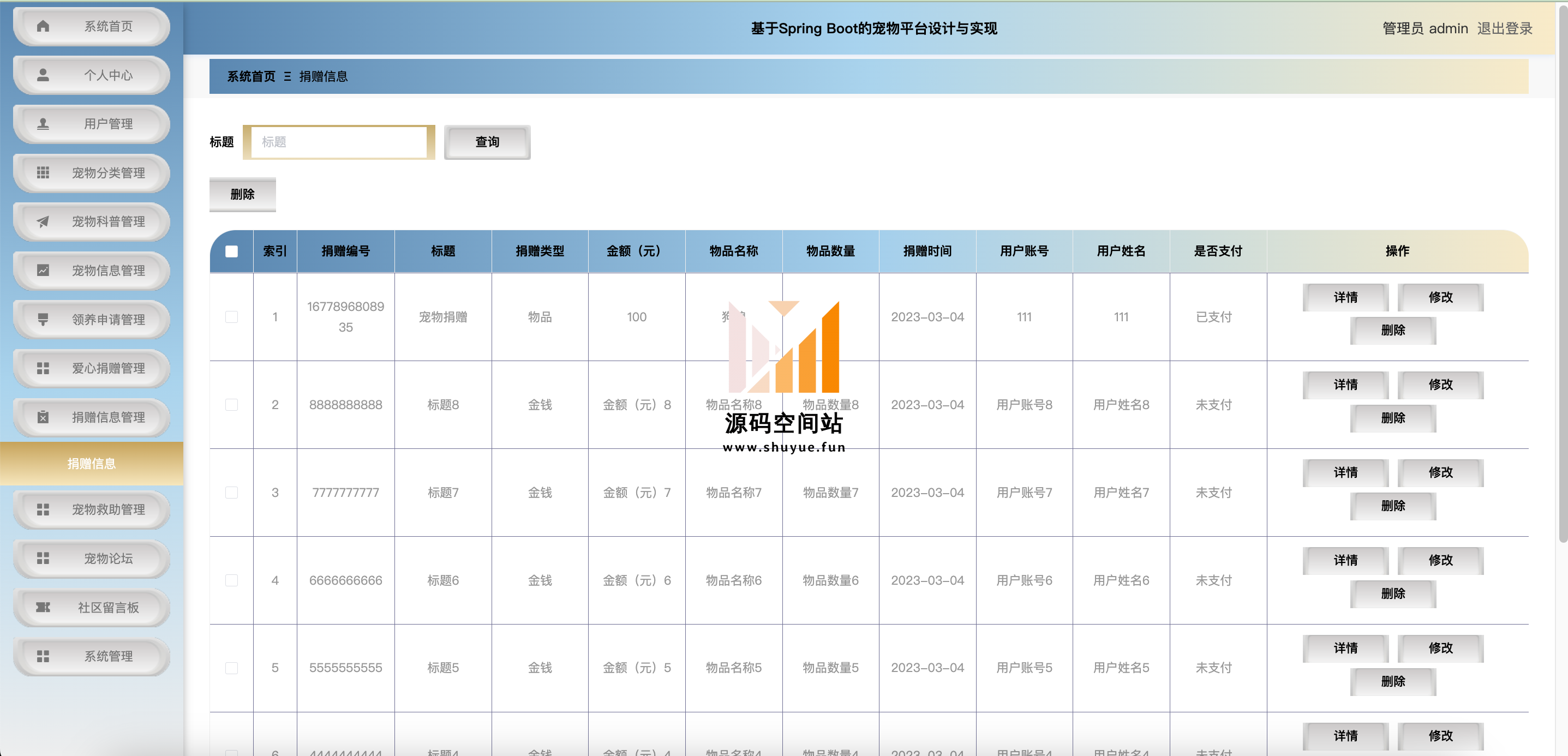Click 删除 for row 标题8
Viewport: 1568px width, 756px height.
(x=1393, y=418)
